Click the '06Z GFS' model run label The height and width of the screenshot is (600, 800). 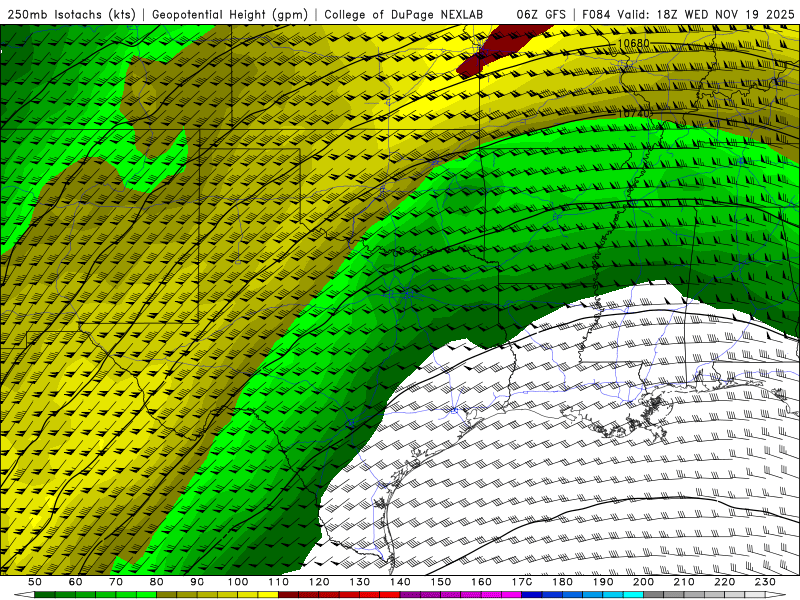[x=541, y=15]
